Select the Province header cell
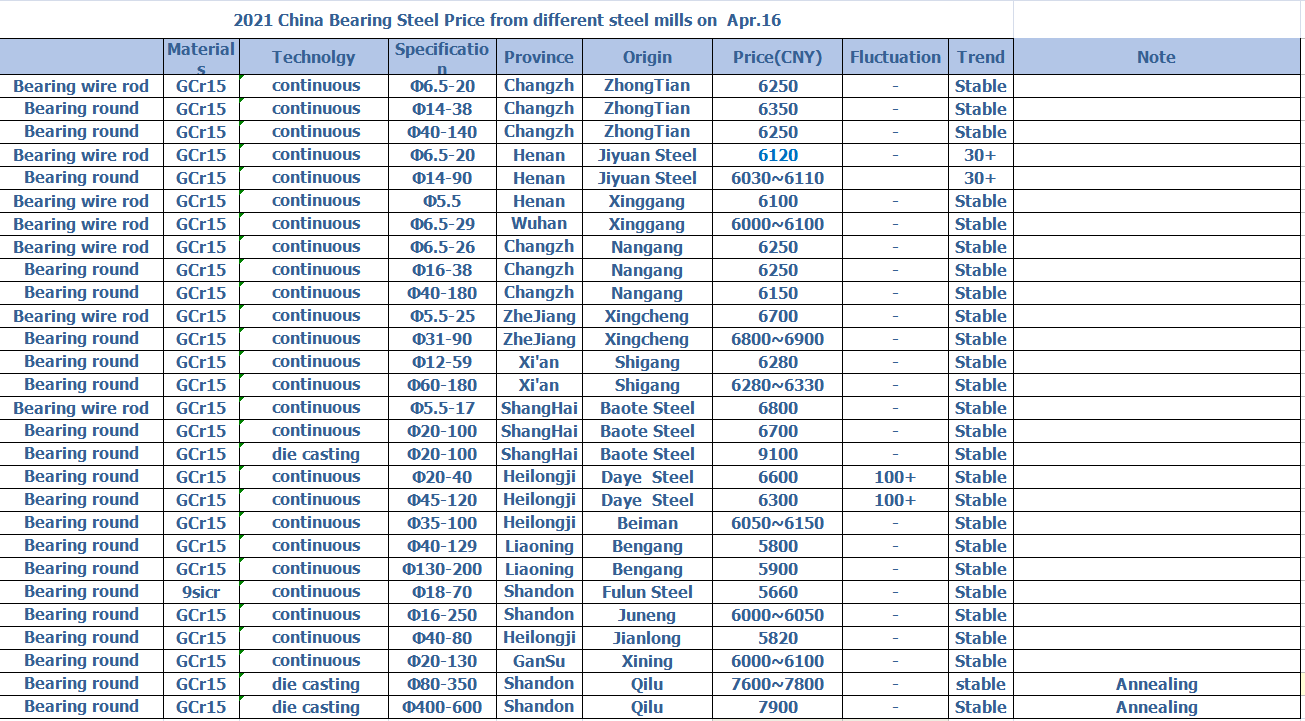 tap(539, 57)
